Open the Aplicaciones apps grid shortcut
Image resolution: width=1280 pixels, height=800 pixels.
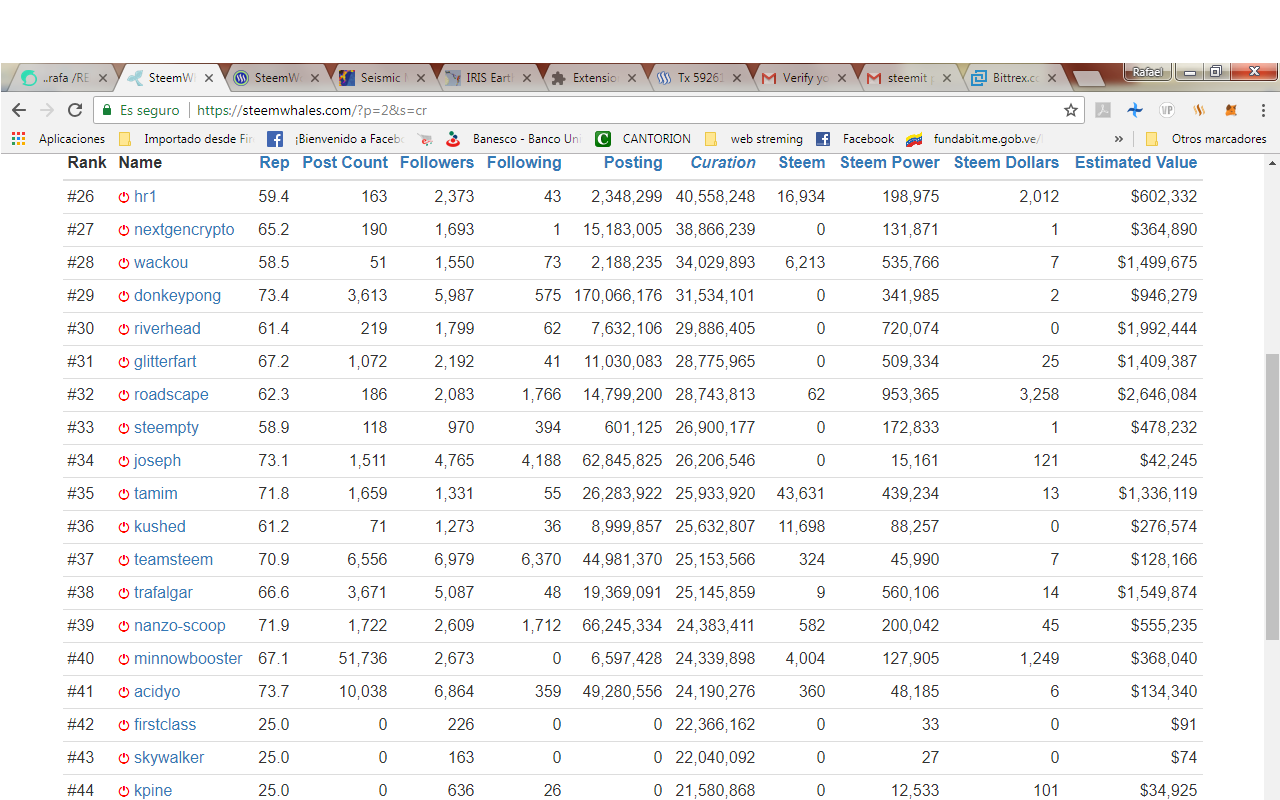point(58,139)
